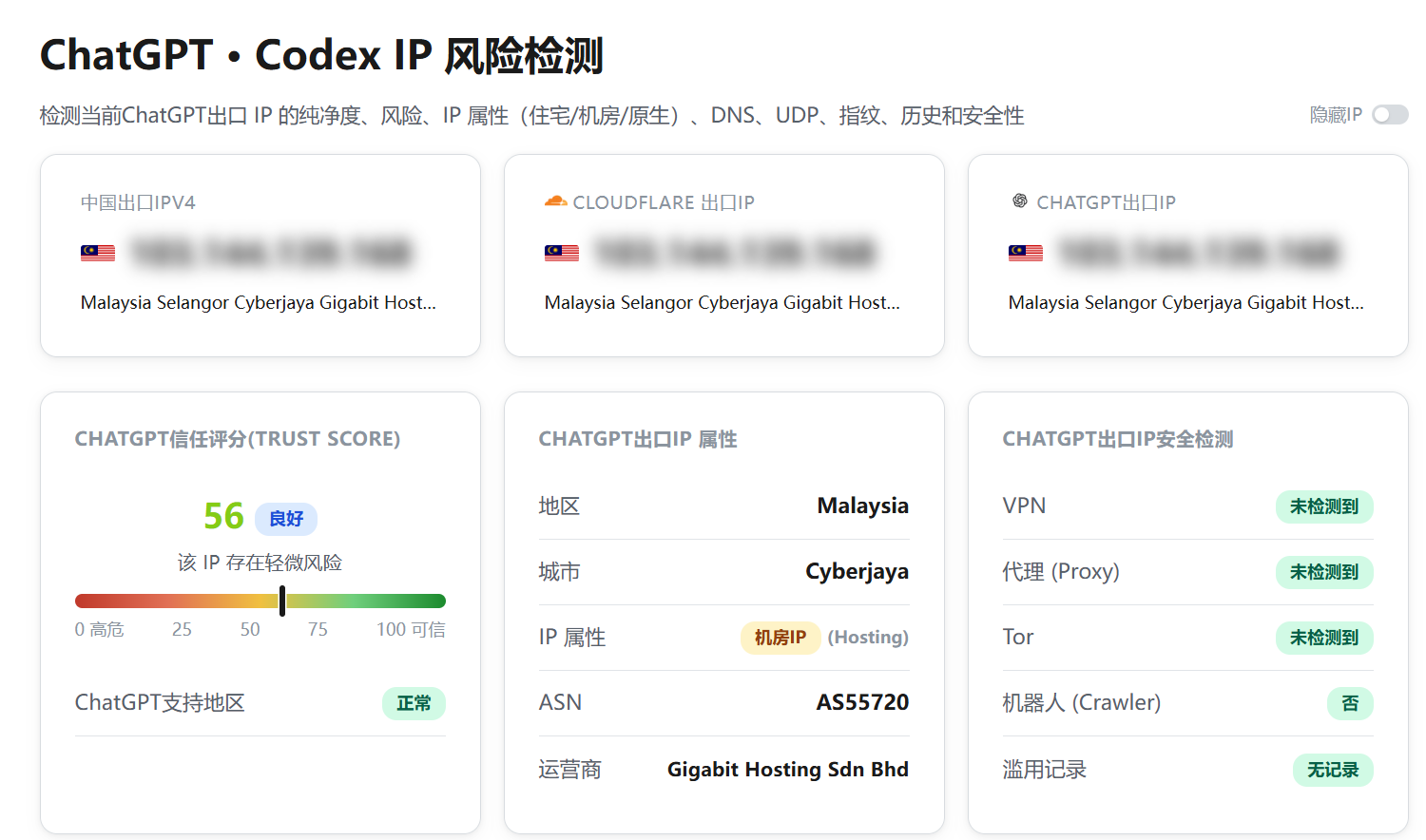
Task: Click the trust score slider marker
Action: click(x=282, y=601)
